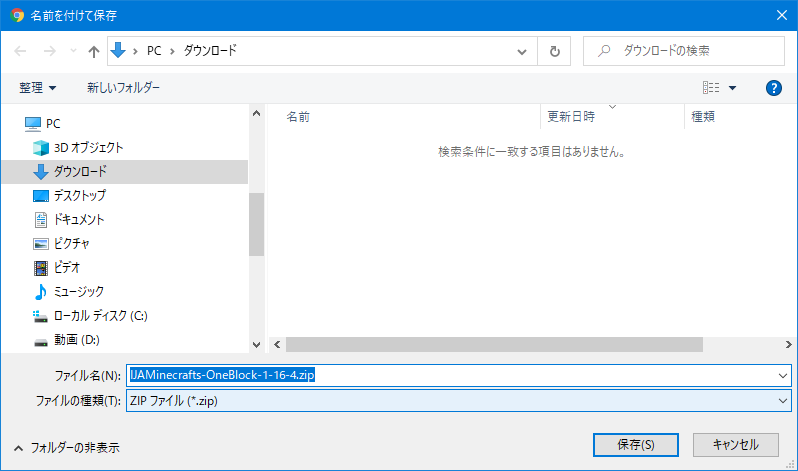Click the 3D オブジェクト cube icon
This screenshot has width=798, height=471.
click(x=41, y=148)
